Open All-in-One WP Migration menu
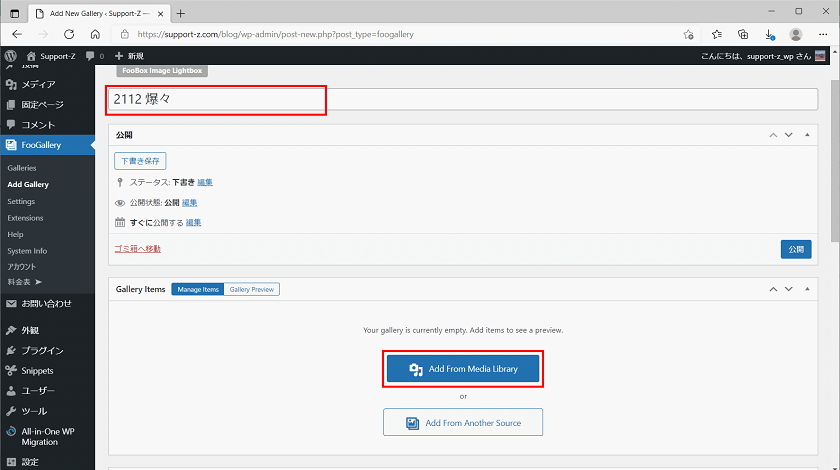The height and width of the screenshot is (470, 840). [x=46, y=436]
